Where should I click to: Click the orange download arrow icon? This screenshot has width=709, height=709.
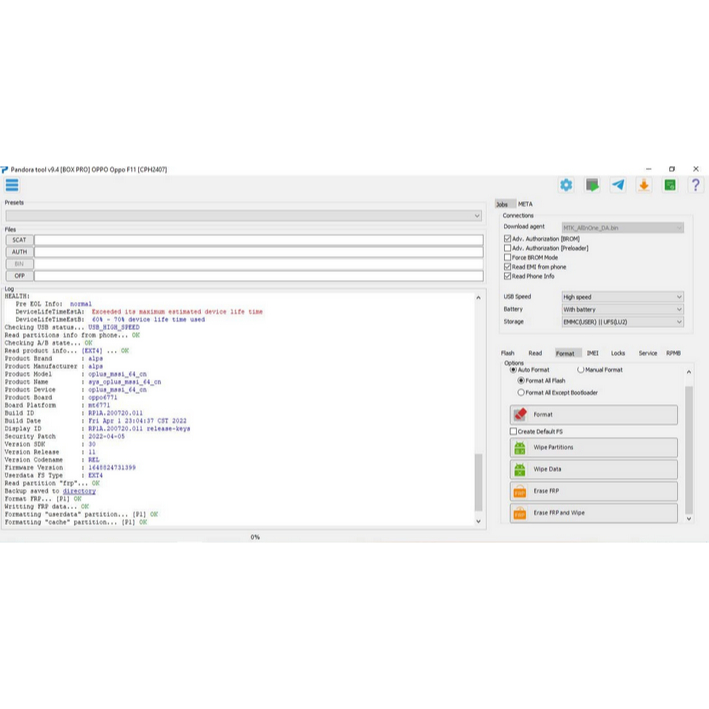[x=644, y=185]
